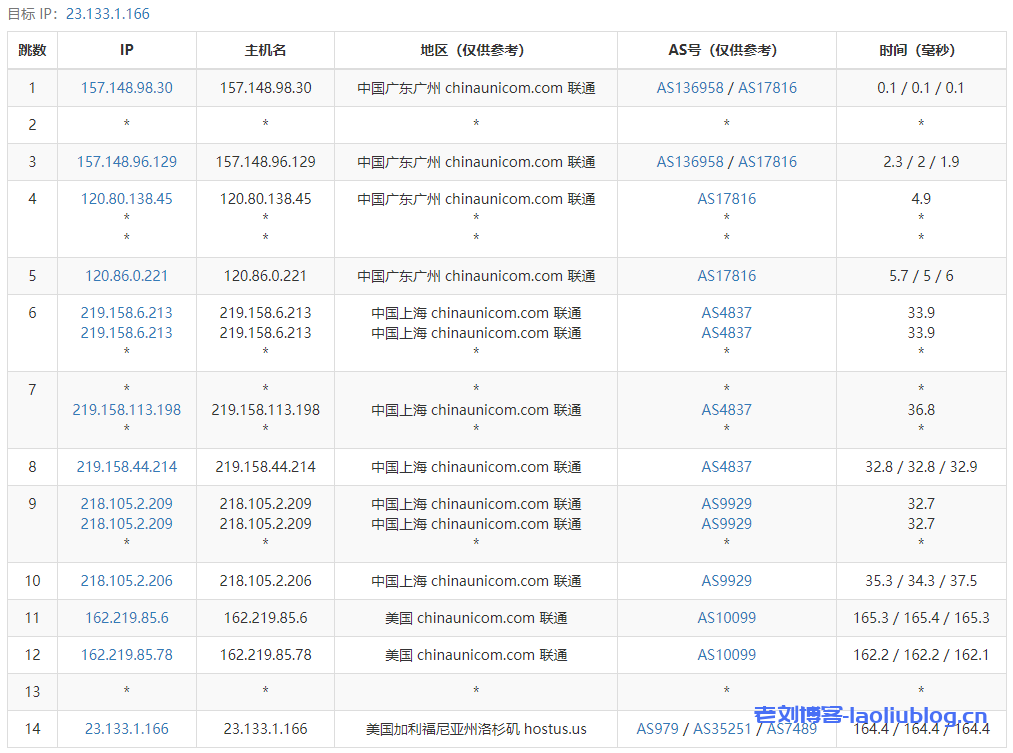
Task: Open the blue 157.148.98.30 IP link
Action: (x=127, y=88)
